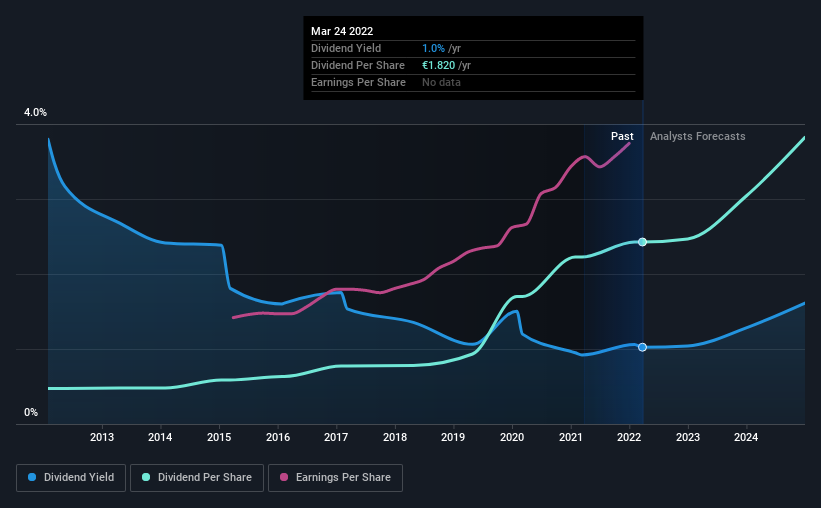Click the 2022 year axis label
This screenshot has width=821, height=508.
(x=629, y=437)
